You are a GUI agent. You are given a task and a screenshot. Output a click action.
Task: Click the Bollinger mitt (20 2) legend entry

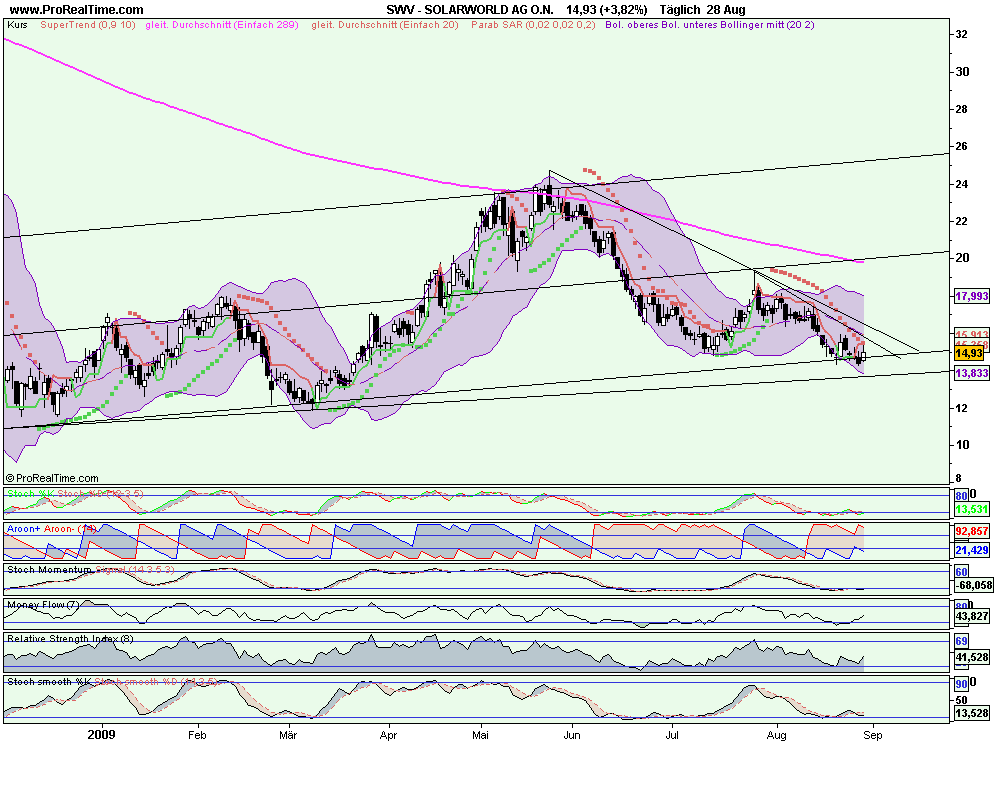[x=767, y=25]
